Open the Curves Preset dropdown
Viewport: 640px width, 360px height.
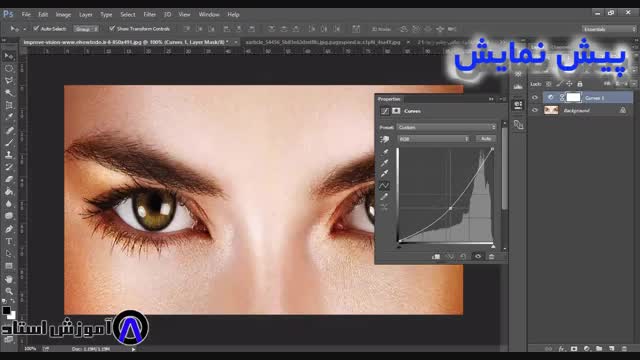point(447,127)
